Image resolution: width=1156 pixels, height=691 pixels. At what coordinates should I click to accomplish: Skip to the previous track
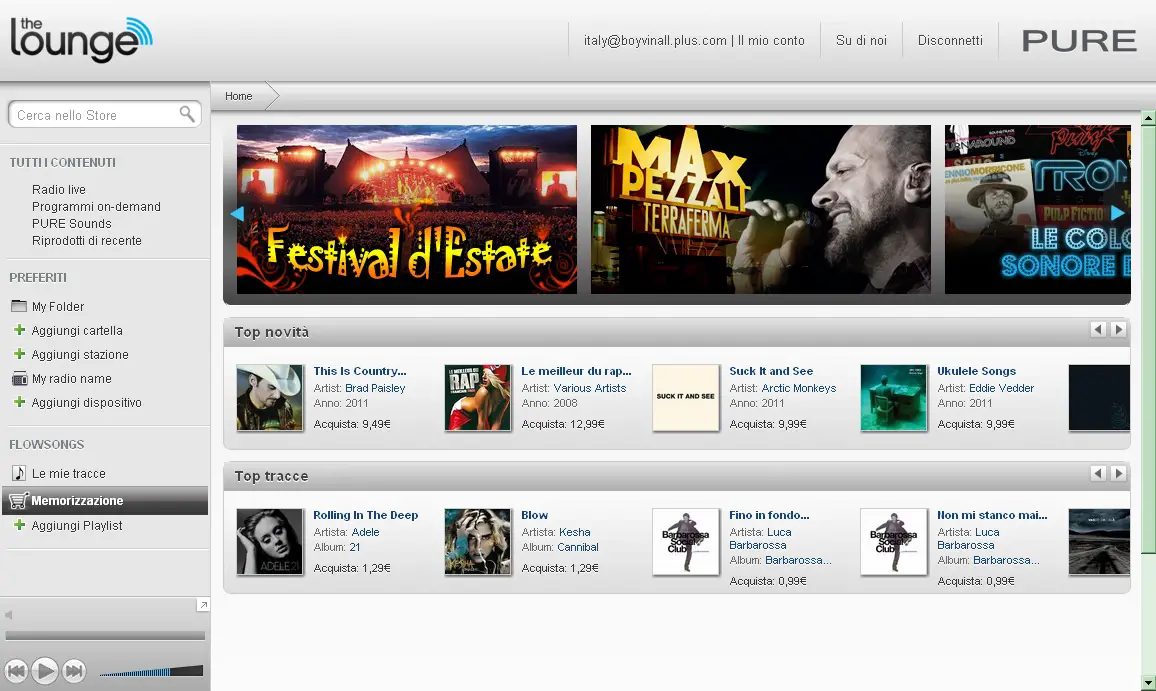(16, 671)
